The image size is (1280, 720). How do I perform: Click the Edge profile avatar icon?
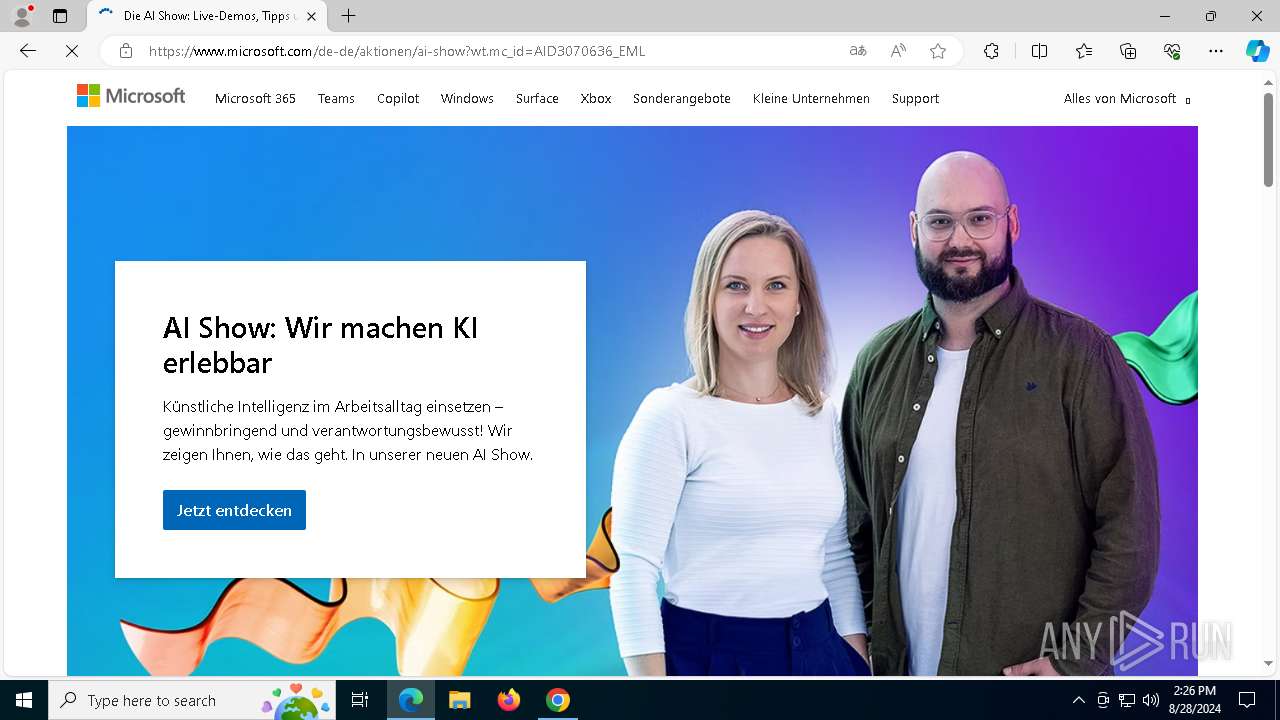coord(22,16)
